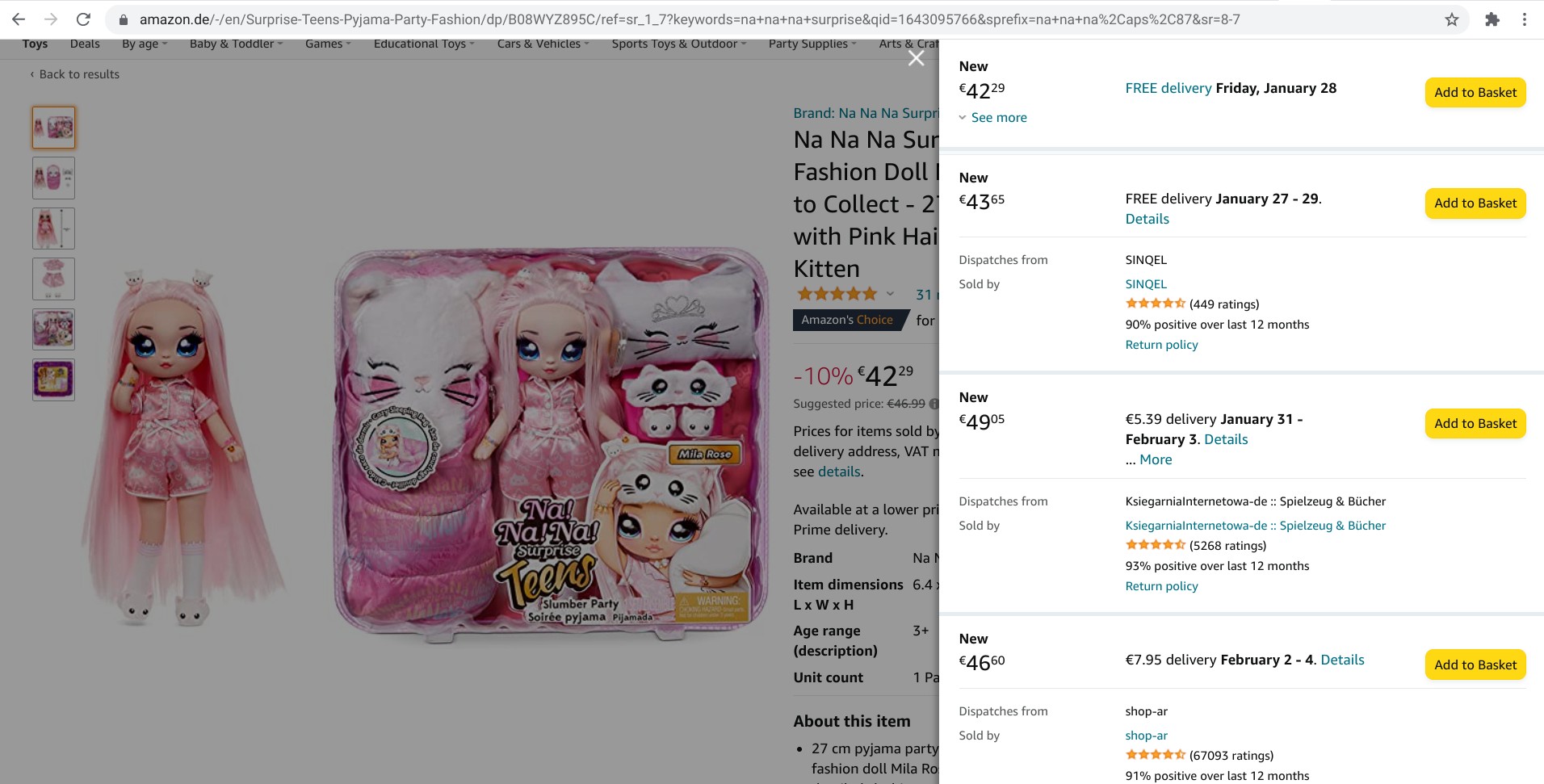
Task: Open SINQEL seller link
Action: (x=1146, y=284)
